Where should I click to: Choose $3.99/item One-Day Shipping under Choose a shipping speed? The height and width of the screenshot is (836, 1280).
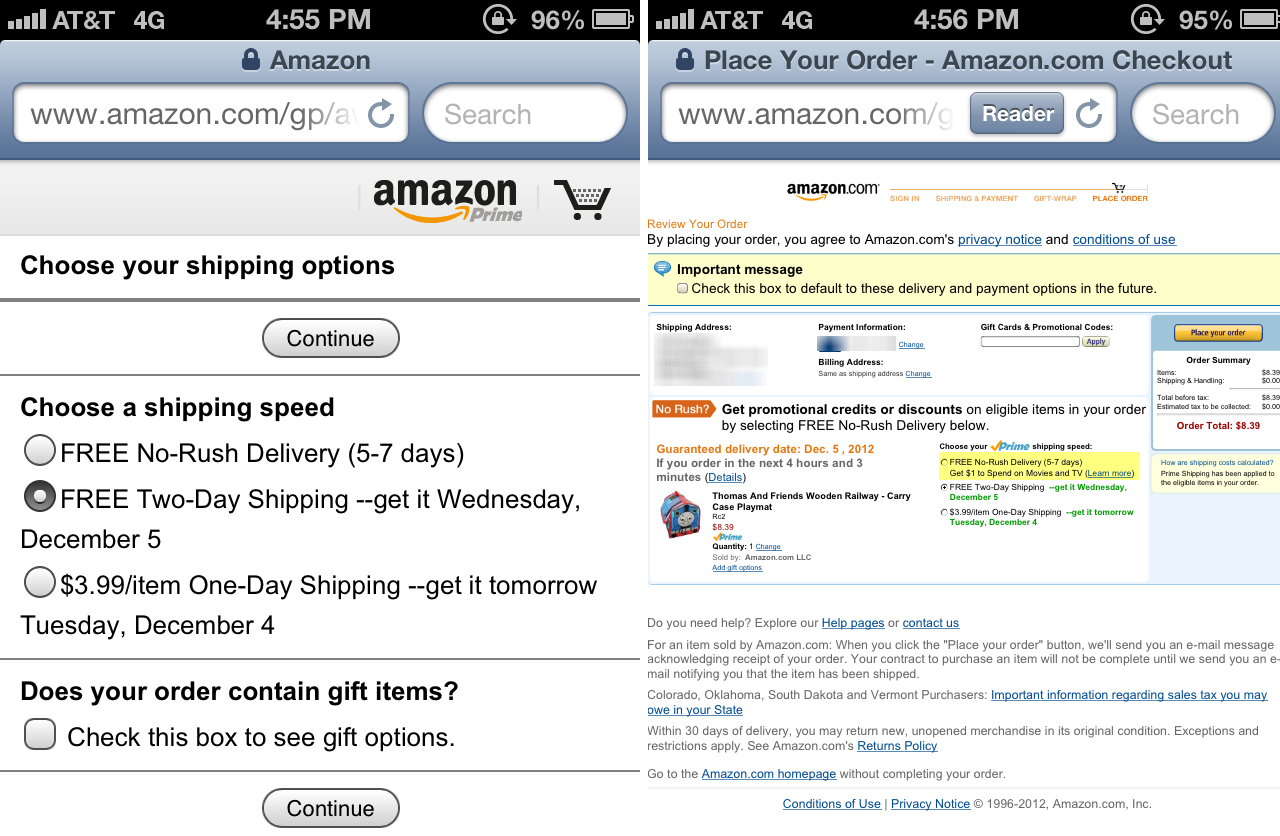click(x=40, y=582)
